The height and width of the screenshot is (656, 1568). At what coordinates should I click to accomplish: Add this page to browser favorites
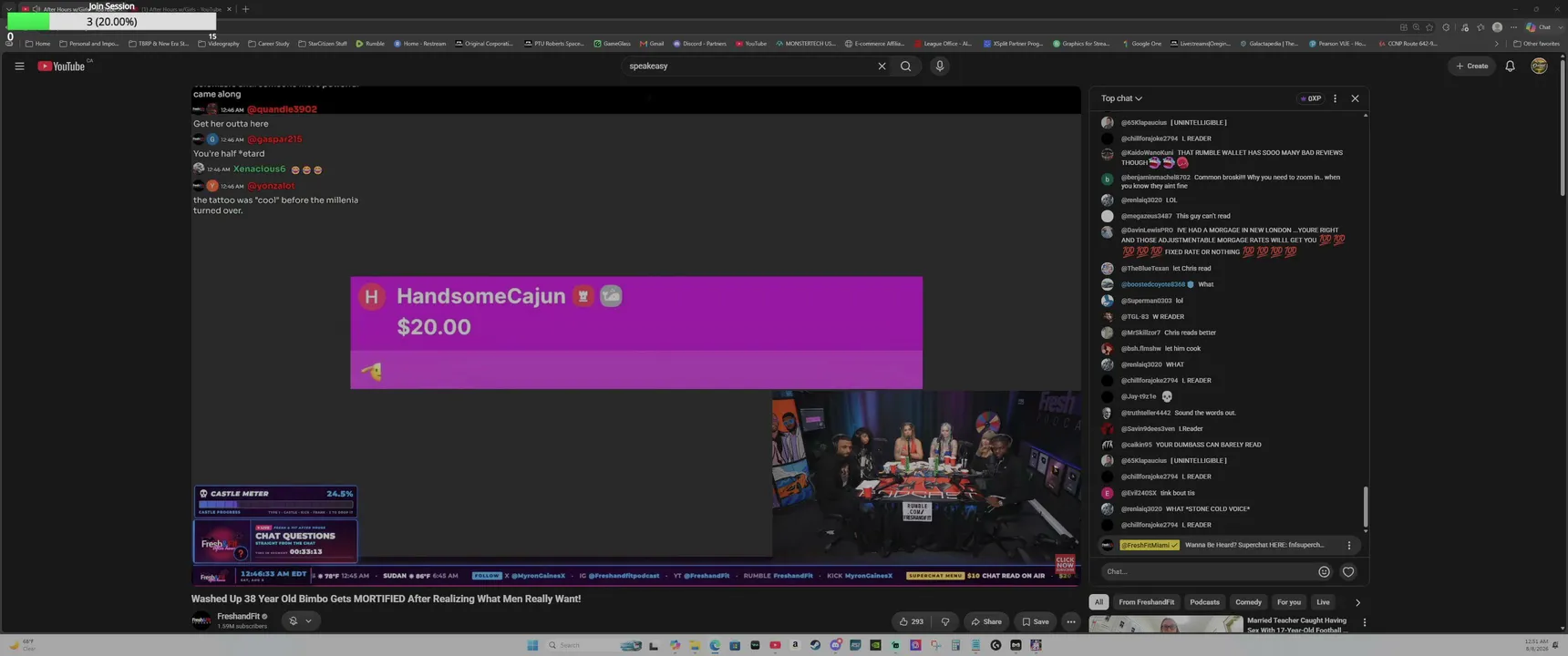(x=1429, y=27)
